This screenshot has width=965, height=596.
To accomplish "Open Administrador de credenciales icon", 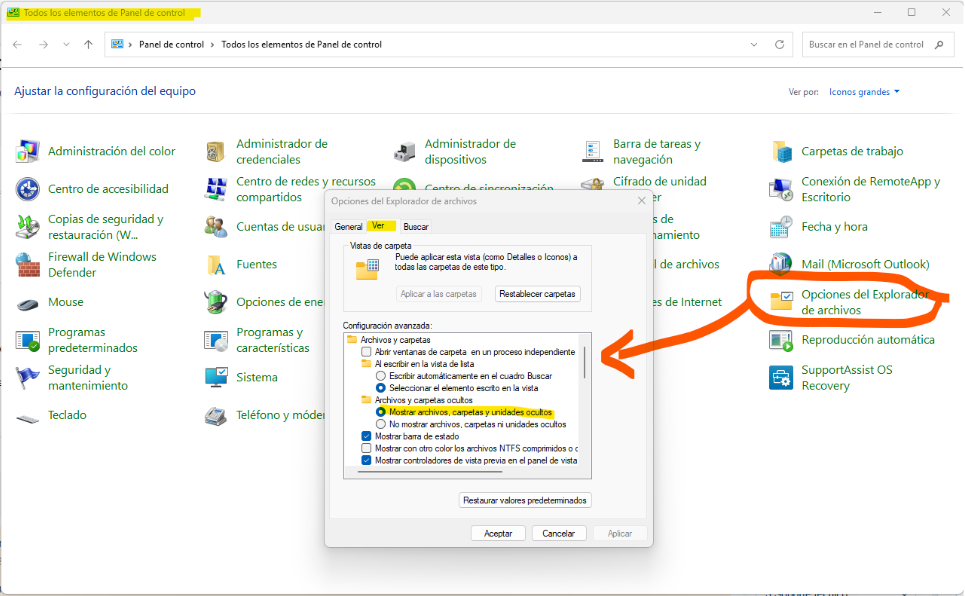I will [x=215, y=151].
